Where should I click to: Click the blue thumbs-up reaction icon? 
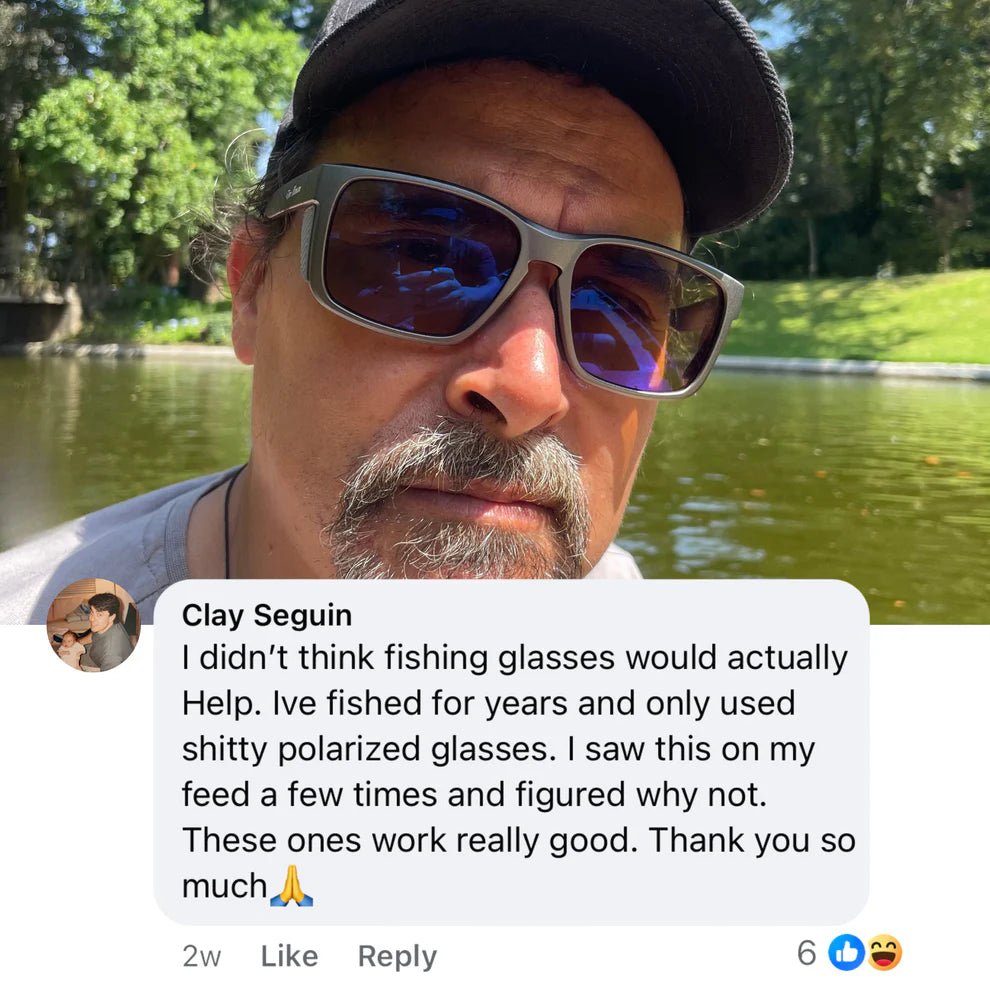[846, 953]
